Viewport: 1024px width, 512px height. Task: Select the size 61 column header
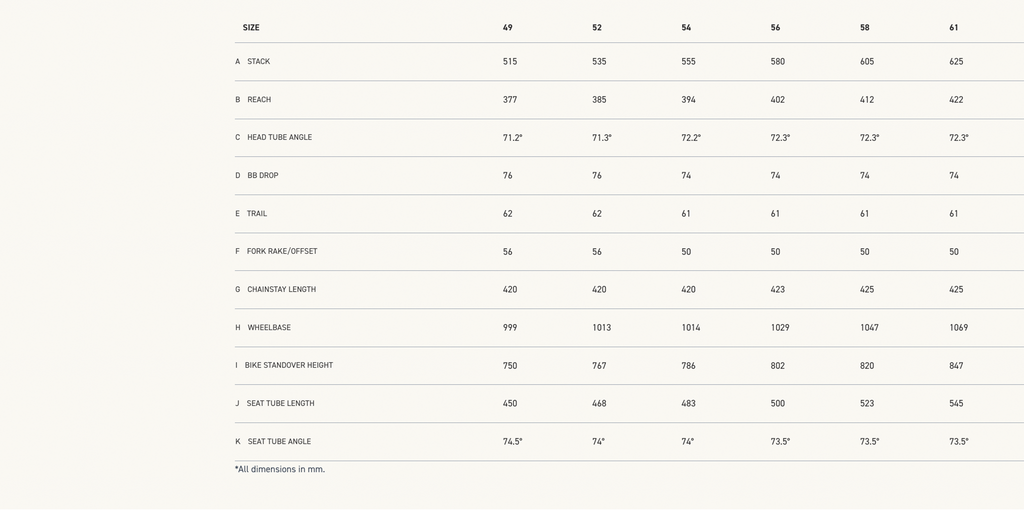click(x=954, y=28)
